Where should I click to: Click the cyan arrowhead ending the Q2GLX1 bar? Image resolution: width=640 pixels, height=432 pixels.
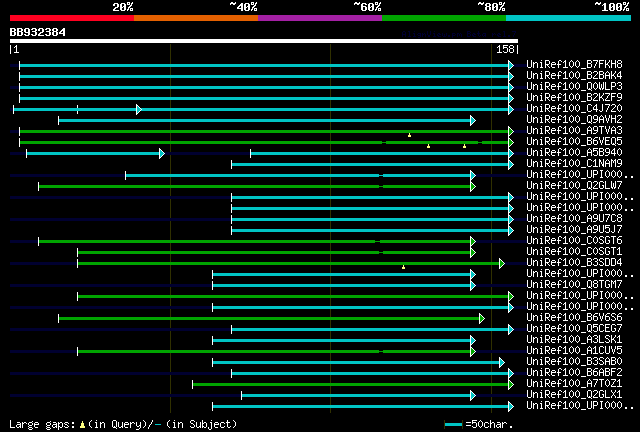[473, 396]
